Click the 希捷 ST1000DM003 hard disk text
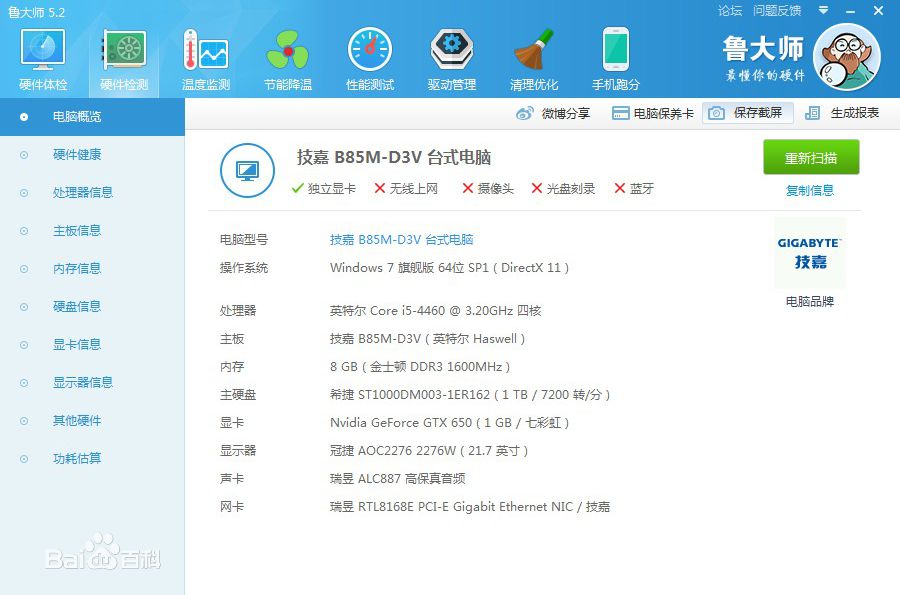The image size is (900, 595). click(470, 395)
